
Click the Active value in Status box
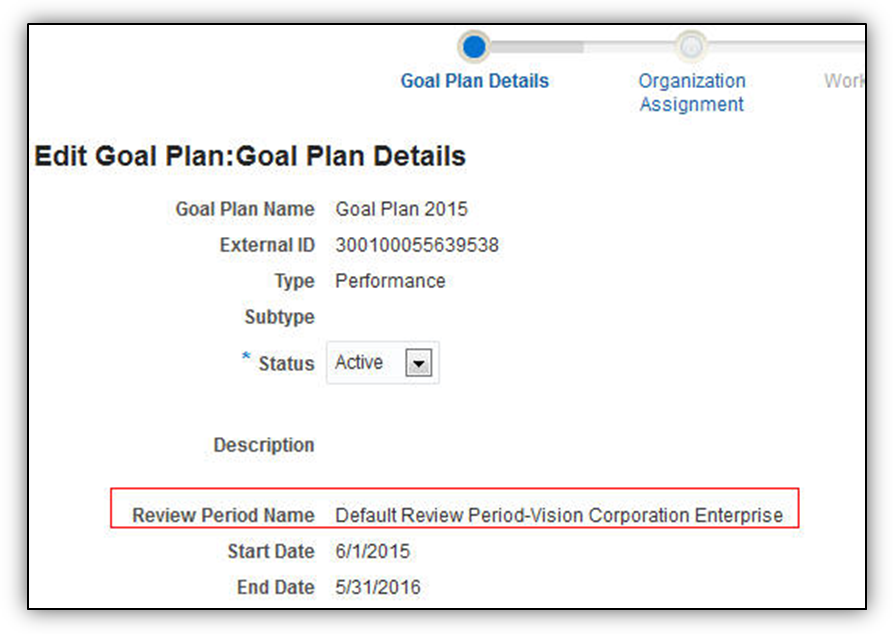pos(359,363)
